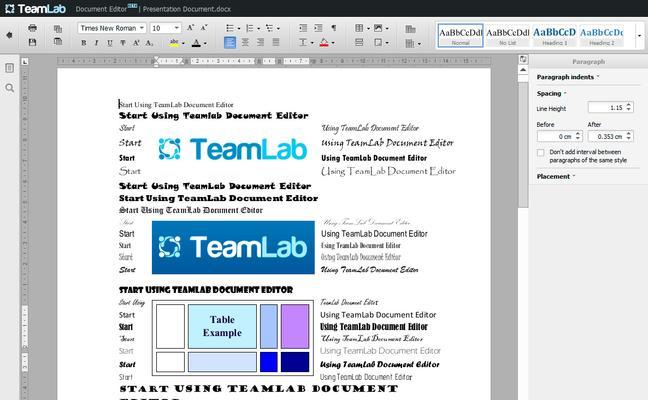Align text left

click(230, 42)
